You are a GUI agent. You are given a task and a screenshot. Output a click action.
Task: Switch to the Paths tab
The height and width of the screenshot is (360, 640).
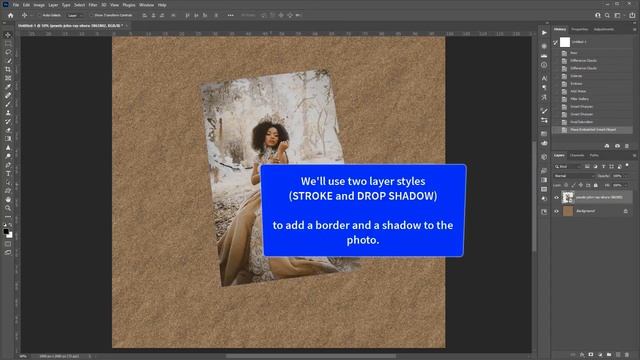click(x=594, y=156)
